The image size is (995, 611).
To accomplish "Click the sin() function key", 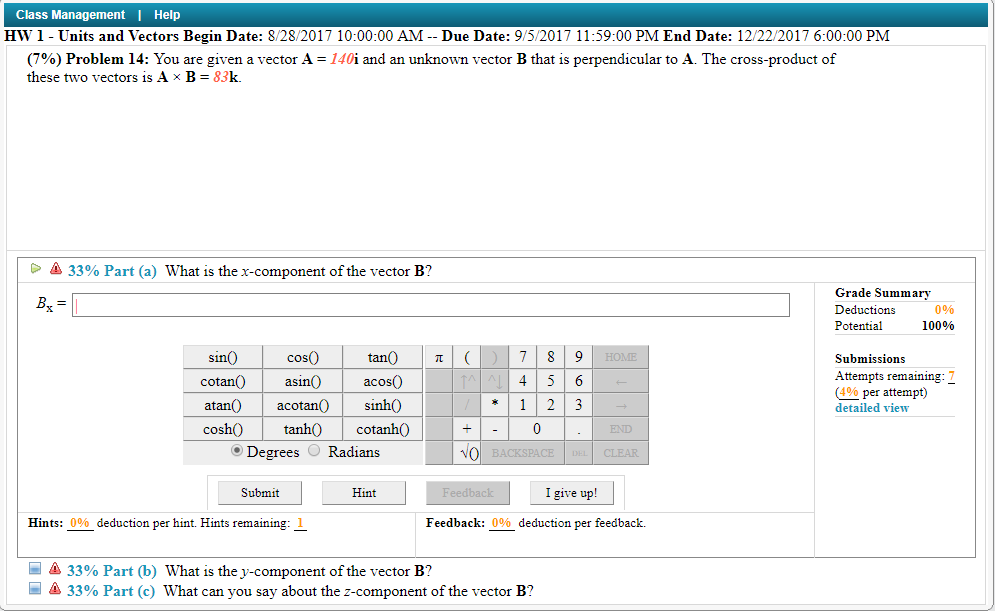I will [221, 356].
